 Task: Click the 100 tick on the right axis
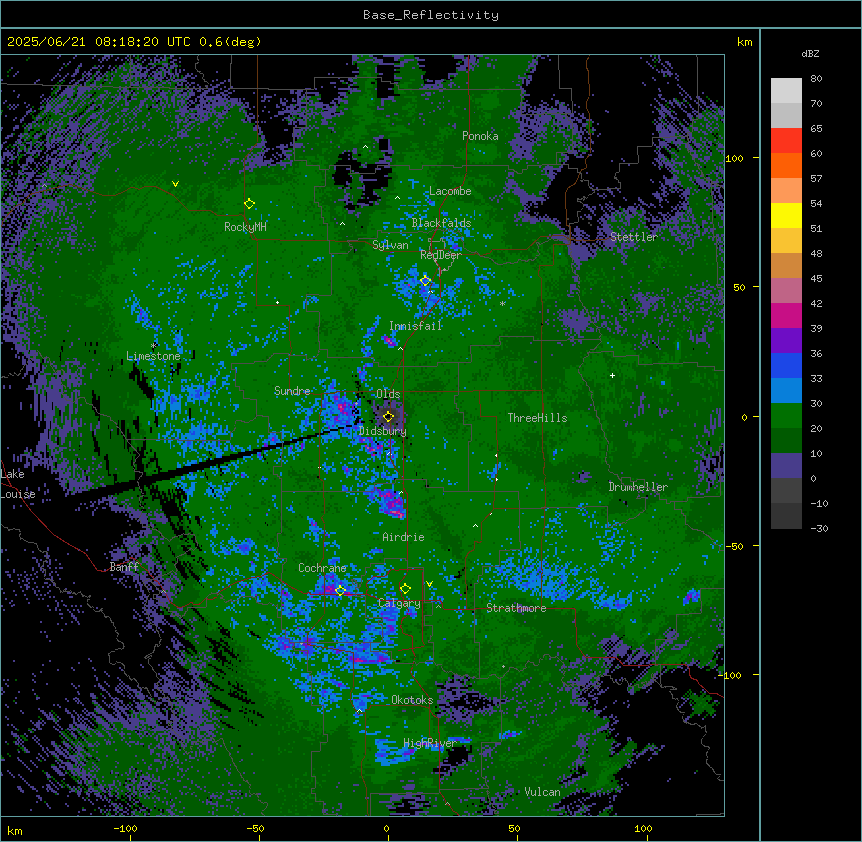pyautogui.click(x=734, y=158)
